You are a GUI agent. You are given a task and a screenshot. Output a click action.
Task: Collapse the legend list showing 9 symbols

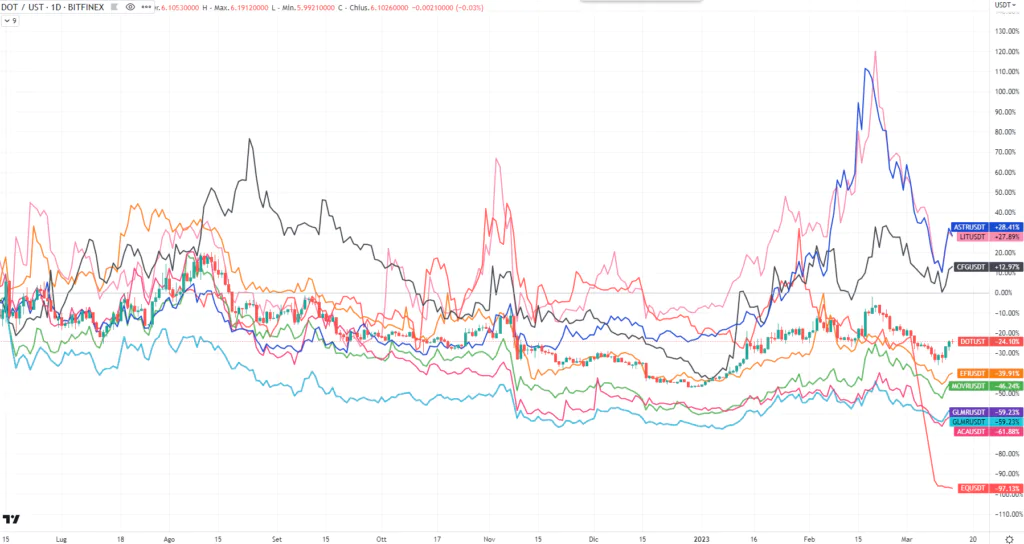10,21
